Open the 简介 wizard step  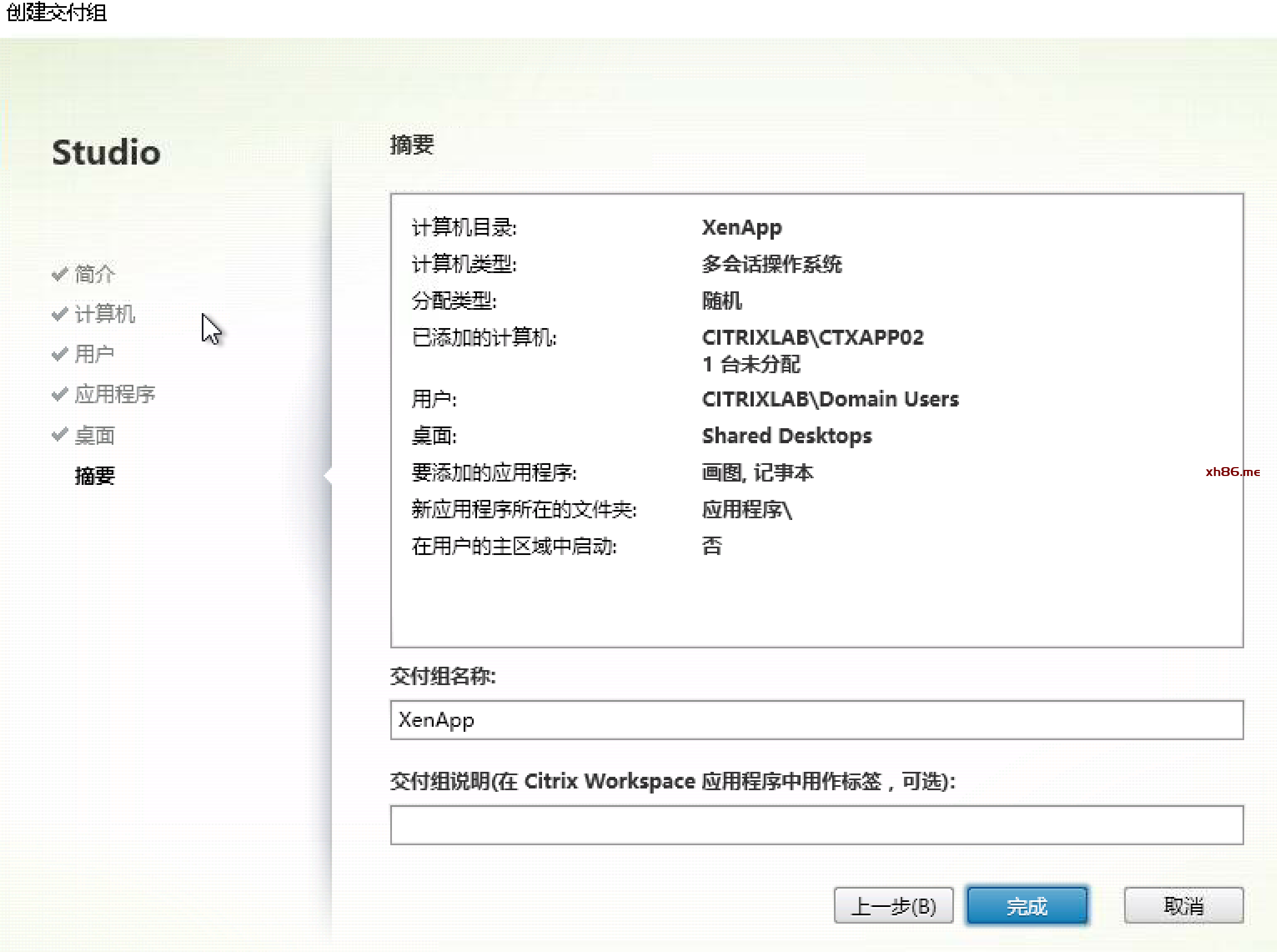[x=95, y=274]
